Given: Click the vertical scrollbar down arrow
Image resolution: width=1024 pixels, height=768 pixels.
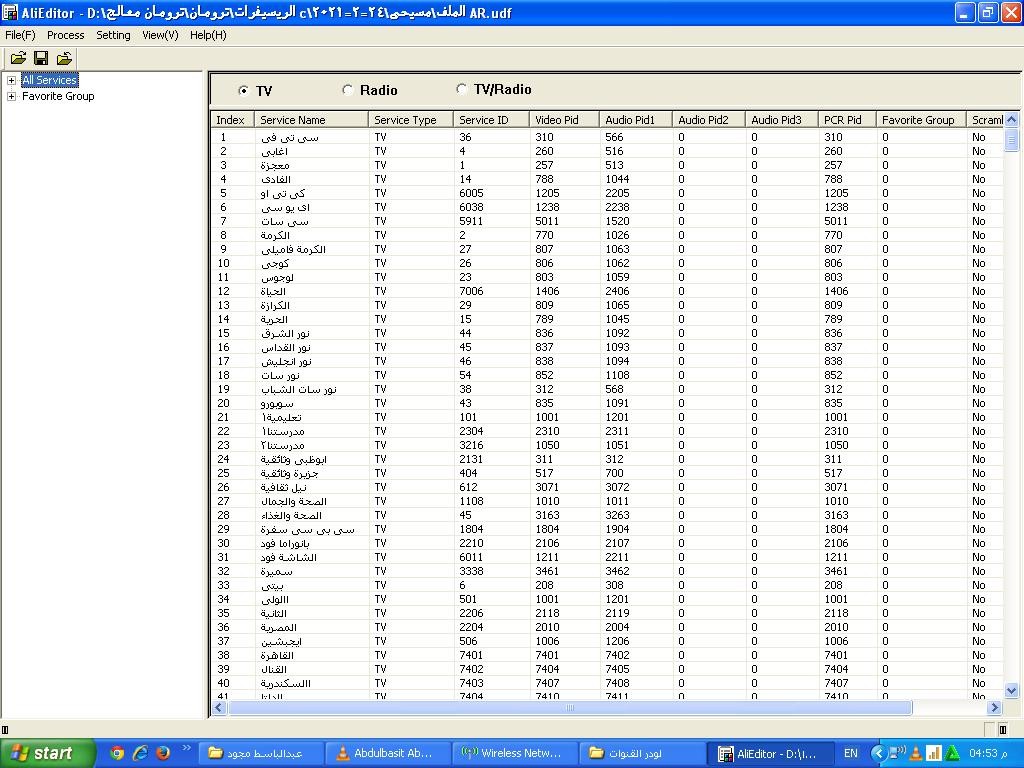Looking at the screenshot, I should (x=1011, y=690).
